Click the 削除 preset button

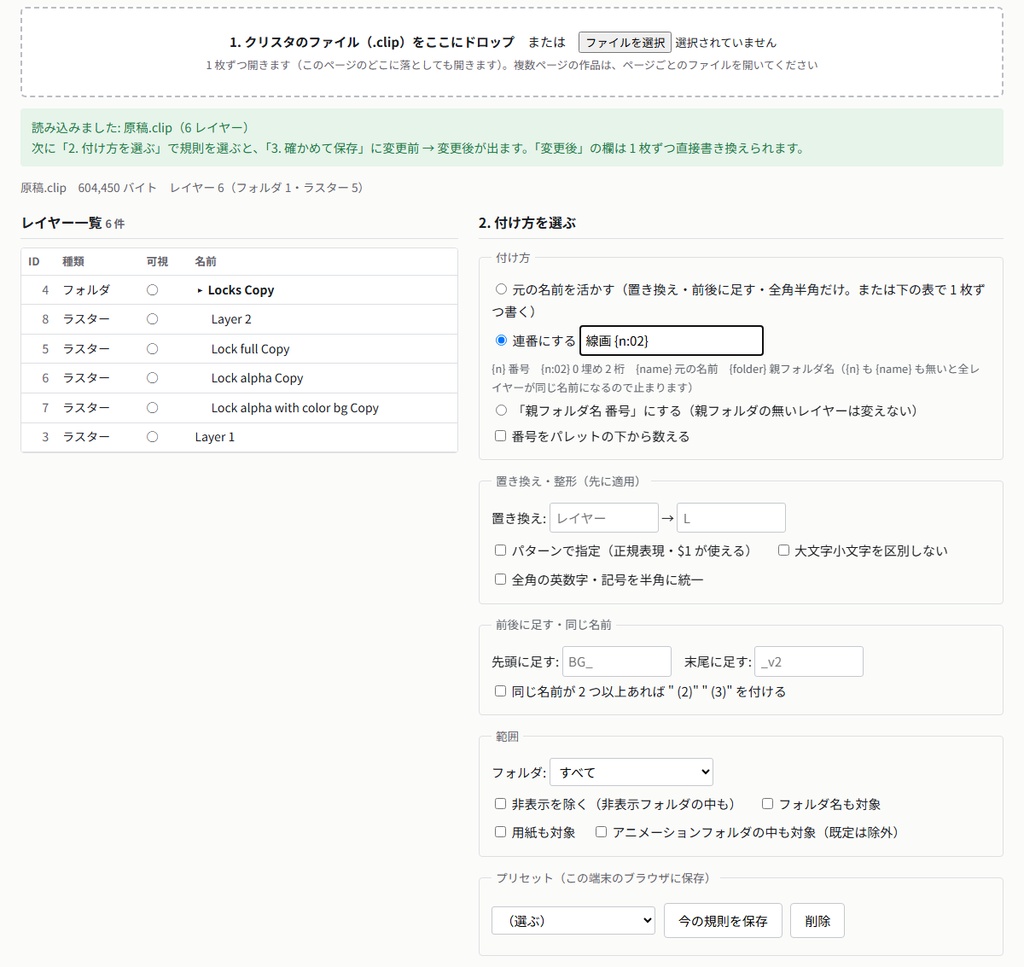pyautogui.click(x=818, y=921)
